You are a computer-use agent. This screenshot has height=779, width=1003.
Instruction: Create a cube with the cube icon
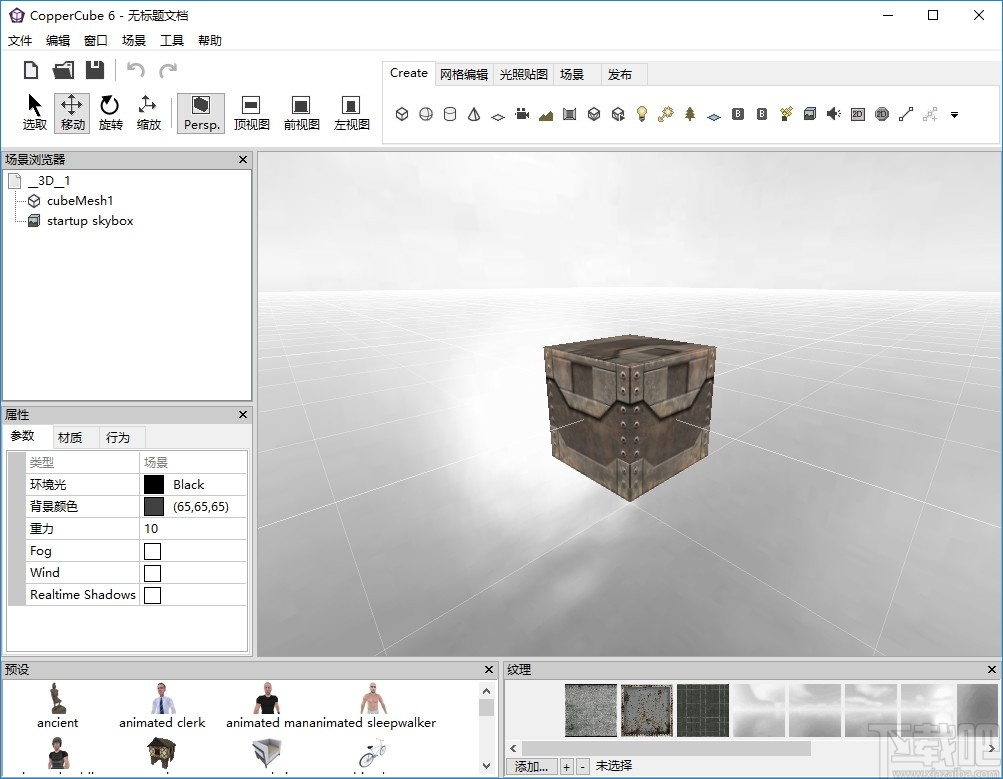402,114
